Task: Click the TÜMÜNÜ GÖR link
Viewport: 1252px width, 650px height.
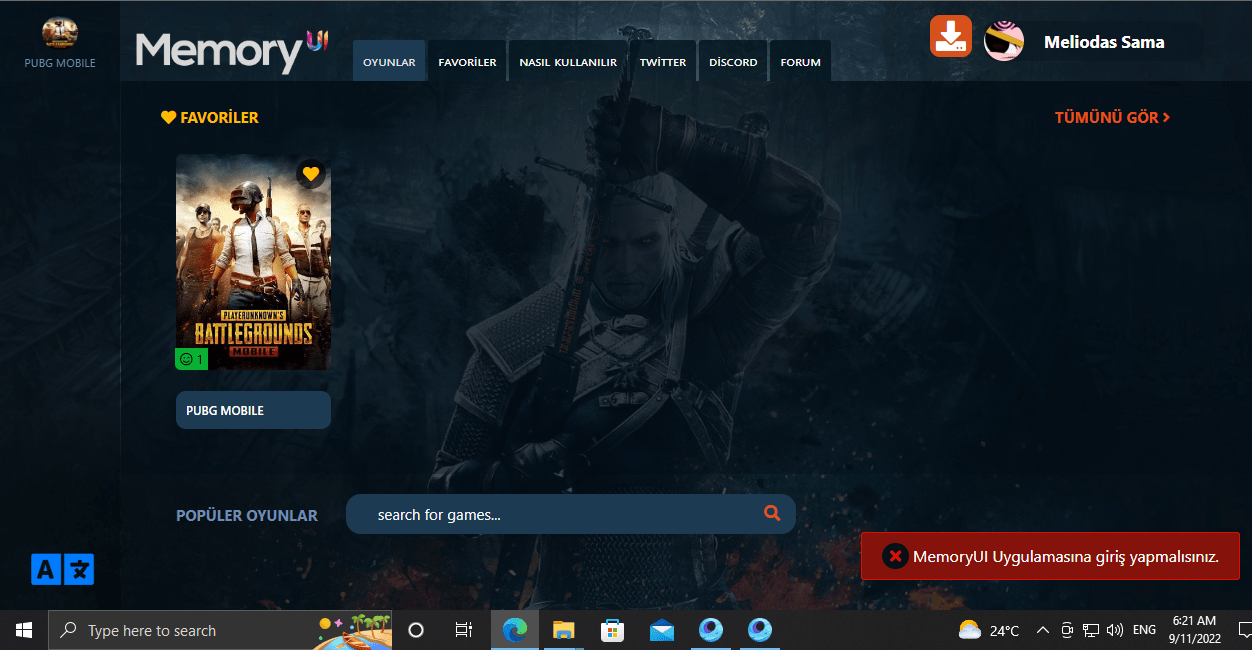Action: point(1112,118)
